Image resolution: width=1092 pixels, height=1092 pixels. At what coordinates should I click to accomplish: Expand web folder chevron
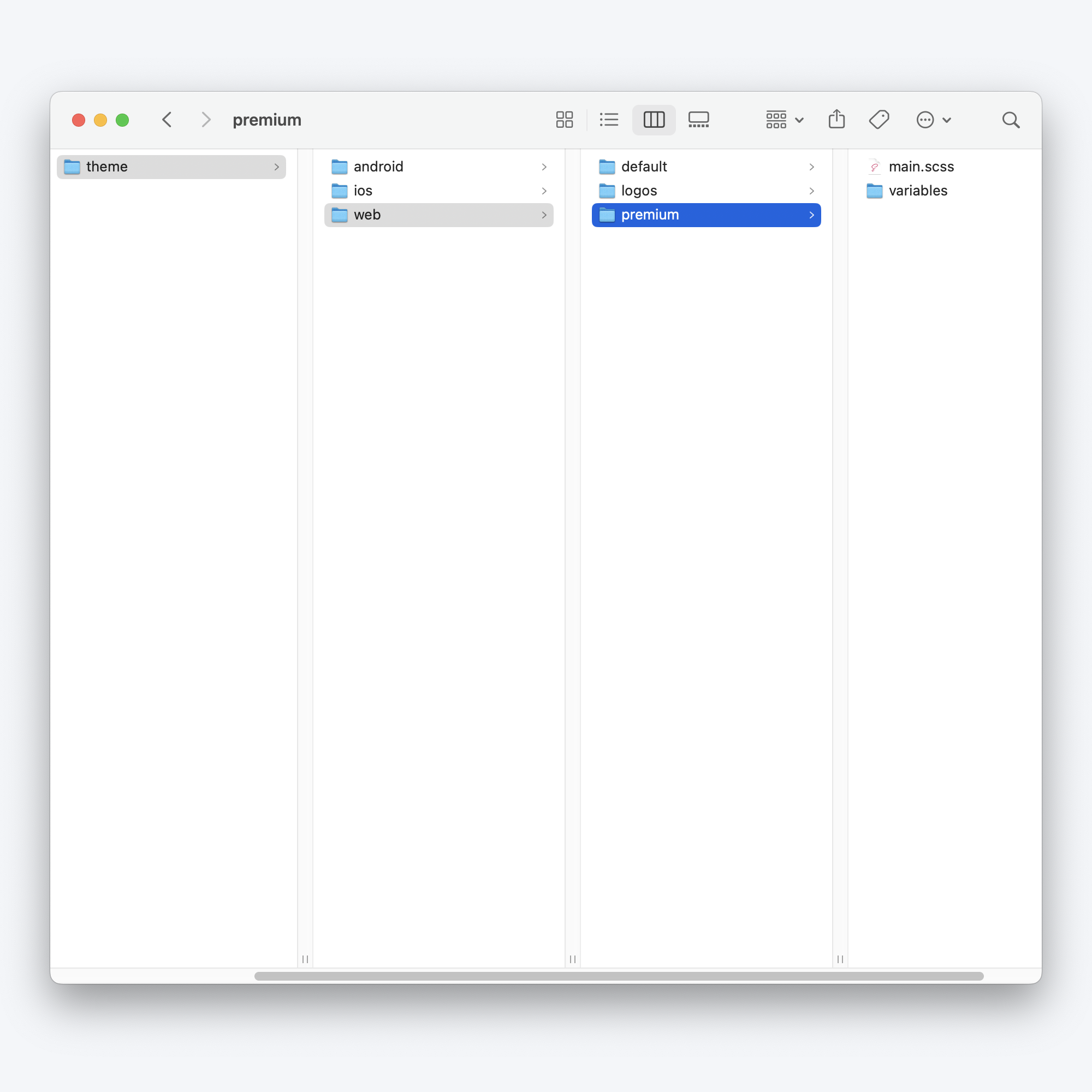544,215
